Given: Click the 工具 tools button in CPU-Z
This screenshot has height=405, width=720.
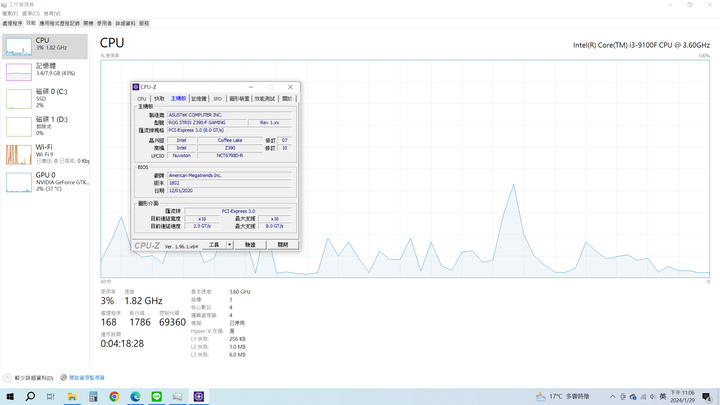Looking at the screenshot, I should [214, 245].
